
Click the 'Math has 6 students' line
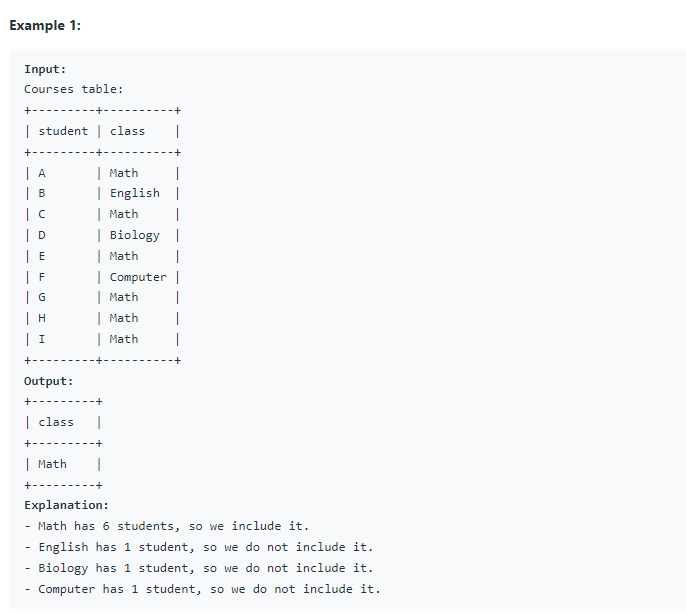(166, 526)
